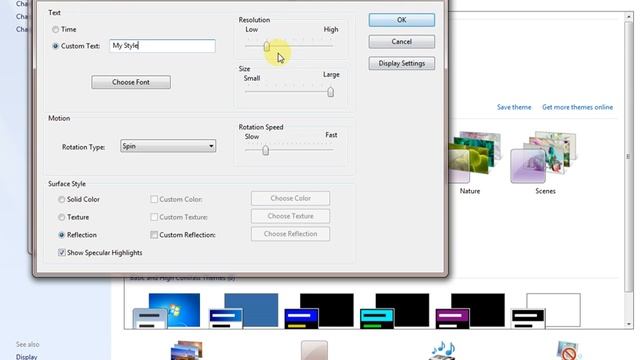Select the Texture surface style

point(61,217)
